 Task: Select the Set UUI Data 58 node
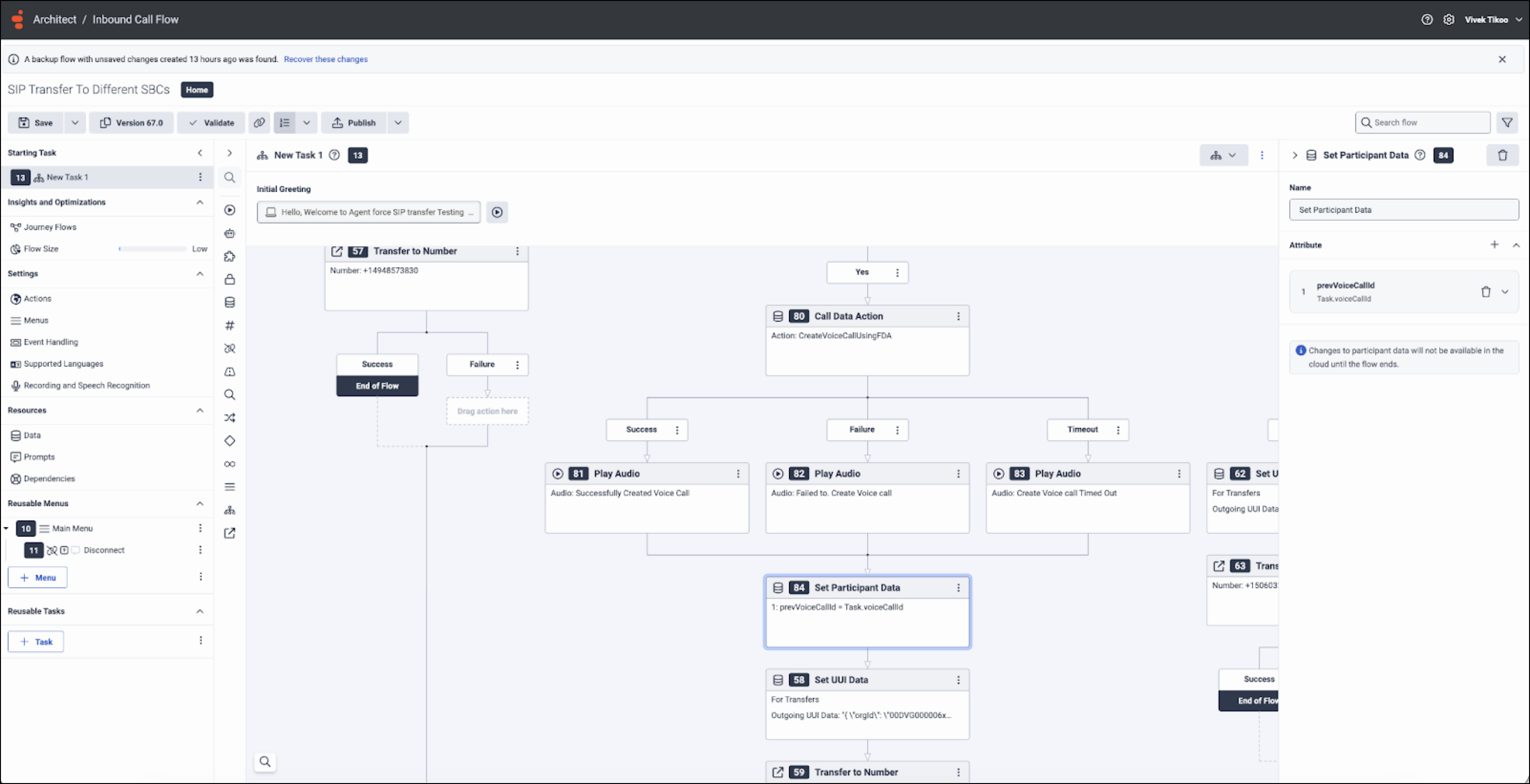[x=867, y=704]
